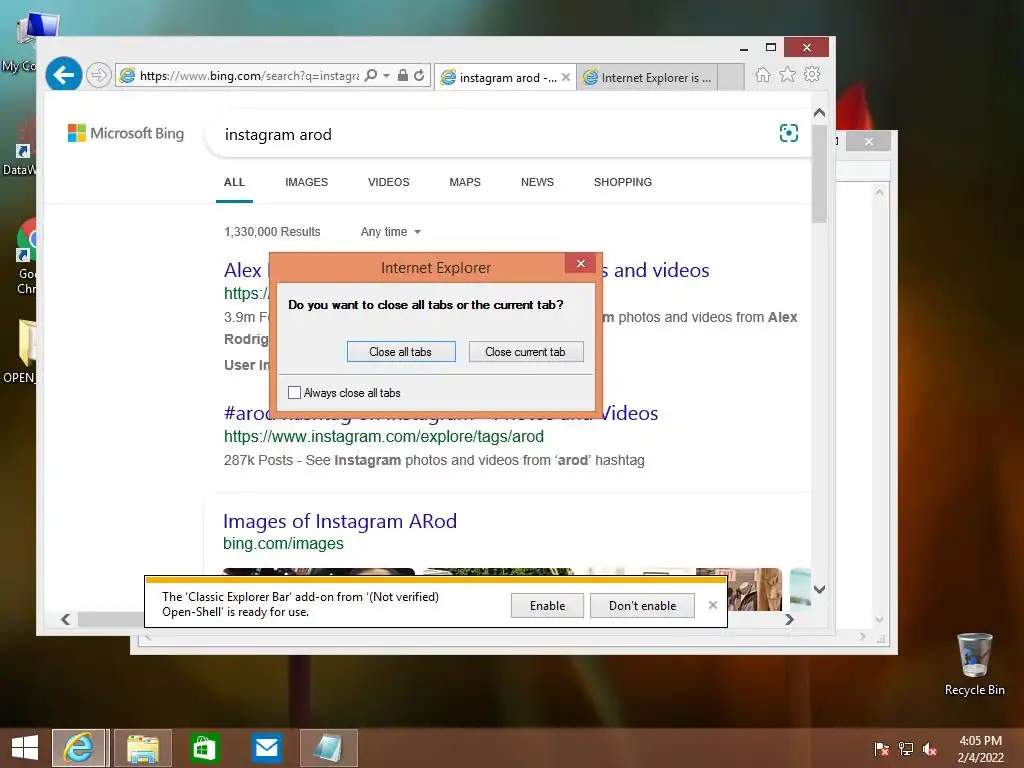Click the vertical scrollbar up arrow

tap(820, 112)
